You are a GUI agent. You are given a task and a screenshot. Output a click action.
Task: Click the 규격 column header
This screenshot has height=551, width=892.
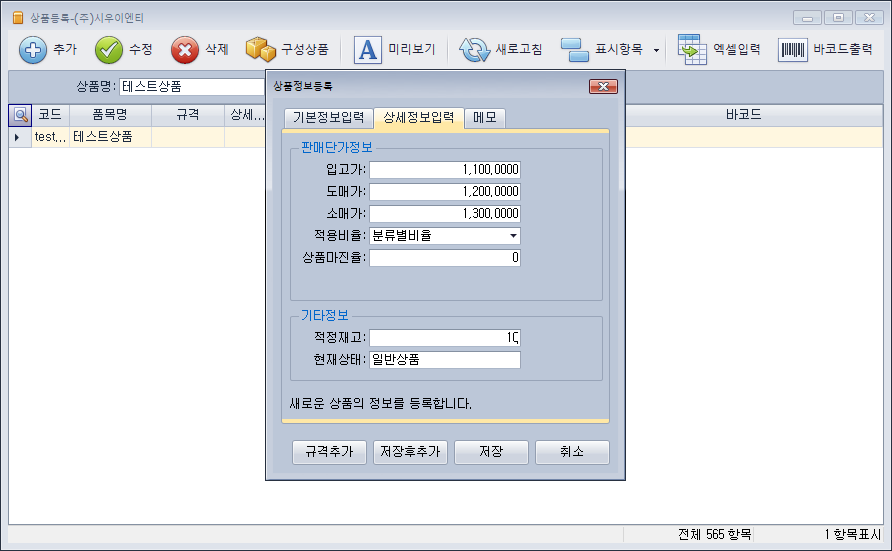pos(188,115)
